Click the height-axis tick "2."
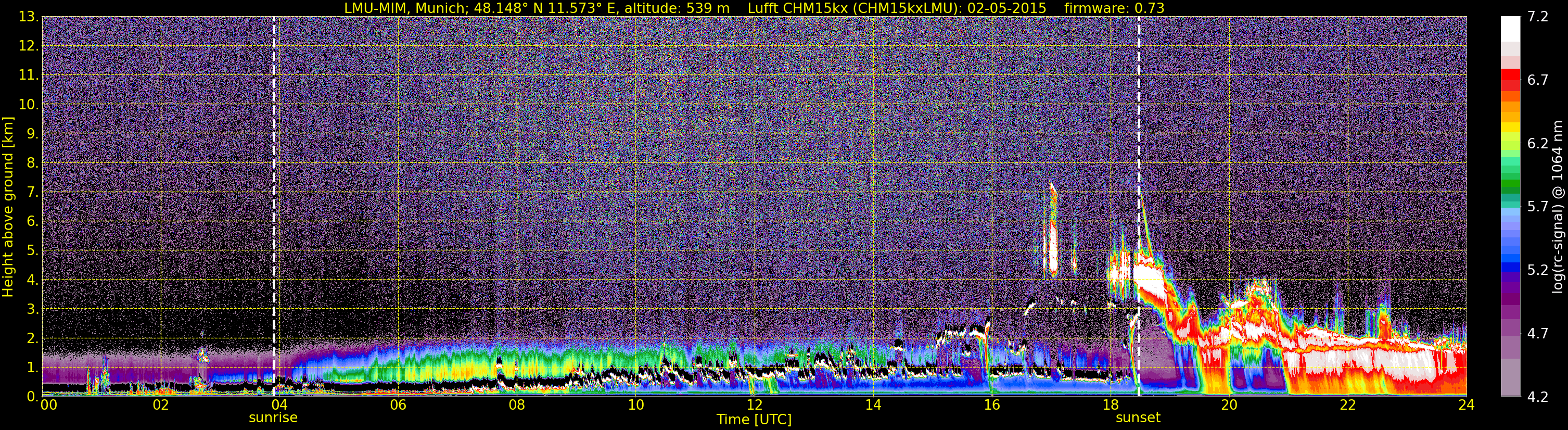Screen dimensions: 1568x430 [33, 339]
